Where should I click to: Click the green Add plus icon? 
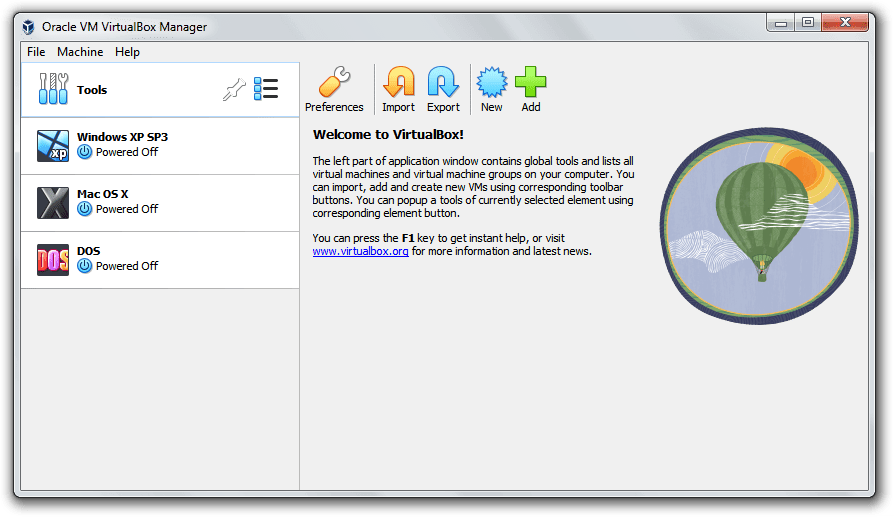click(530, 82)
